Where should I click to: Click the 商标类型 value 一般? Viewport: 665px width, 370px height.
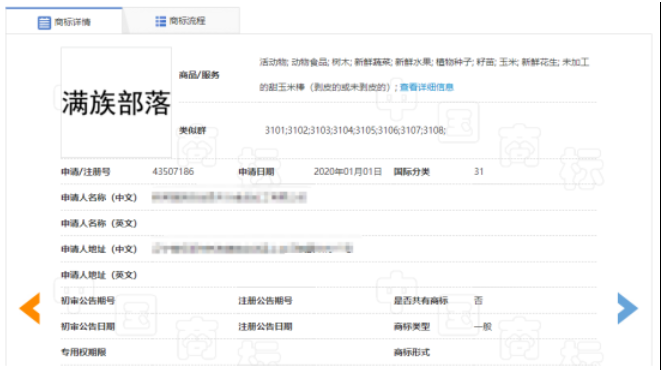click(483, 326)
